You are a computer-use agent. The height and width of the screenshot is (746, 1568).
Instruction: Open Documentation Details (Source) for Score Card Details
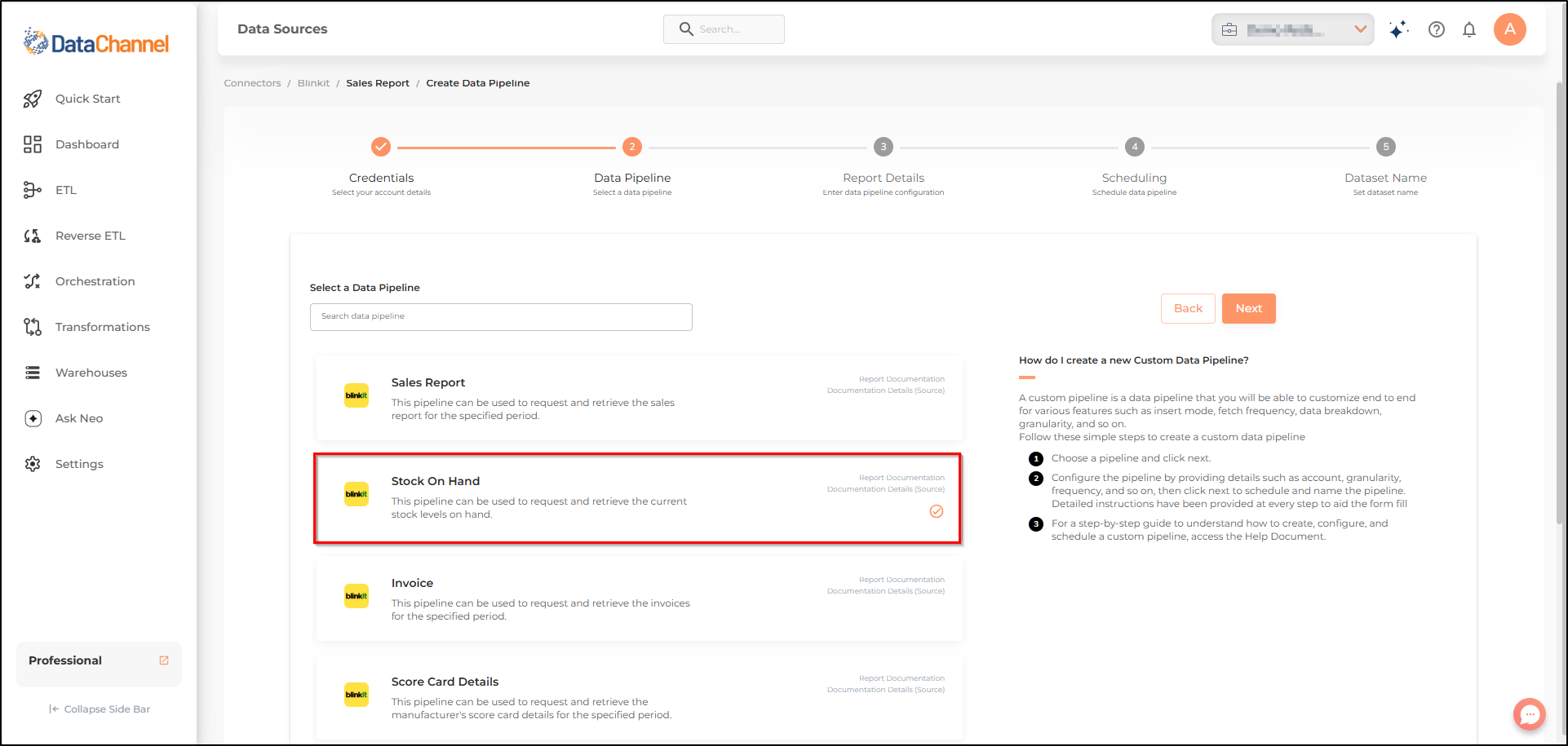pyautogui.click(x=886, y=690)
